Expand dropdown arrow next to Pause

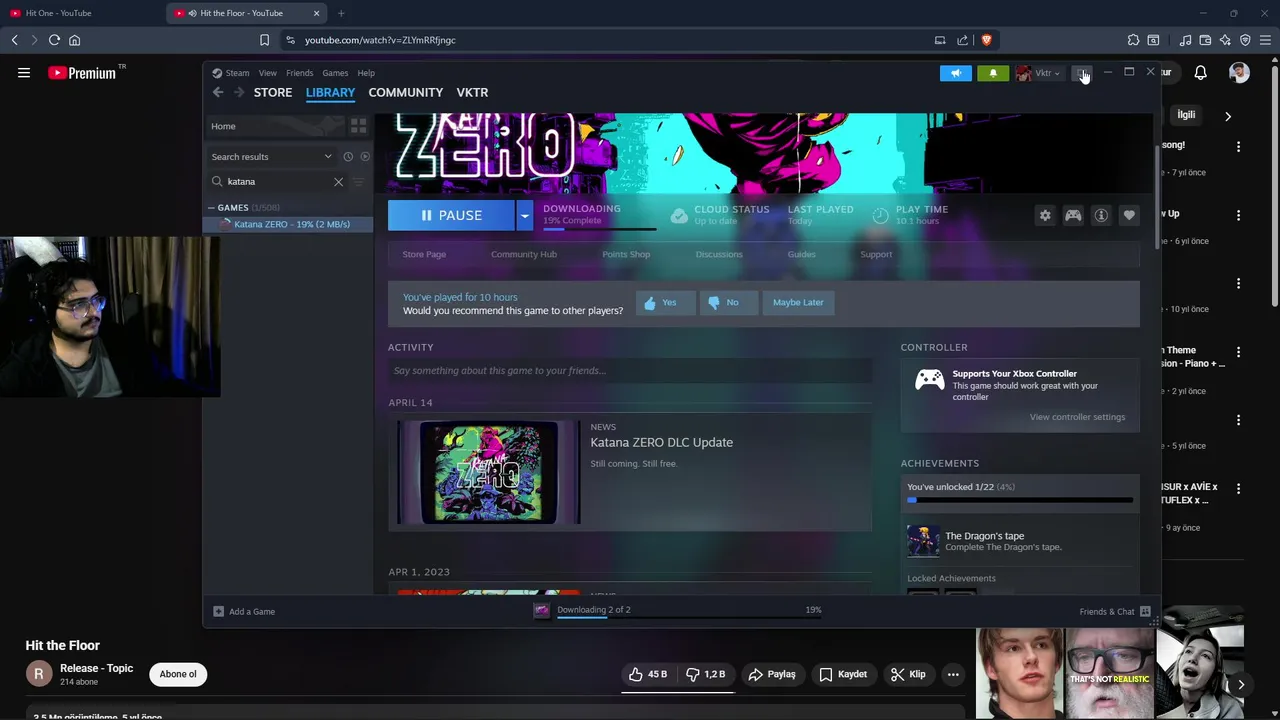coord(524,215)
